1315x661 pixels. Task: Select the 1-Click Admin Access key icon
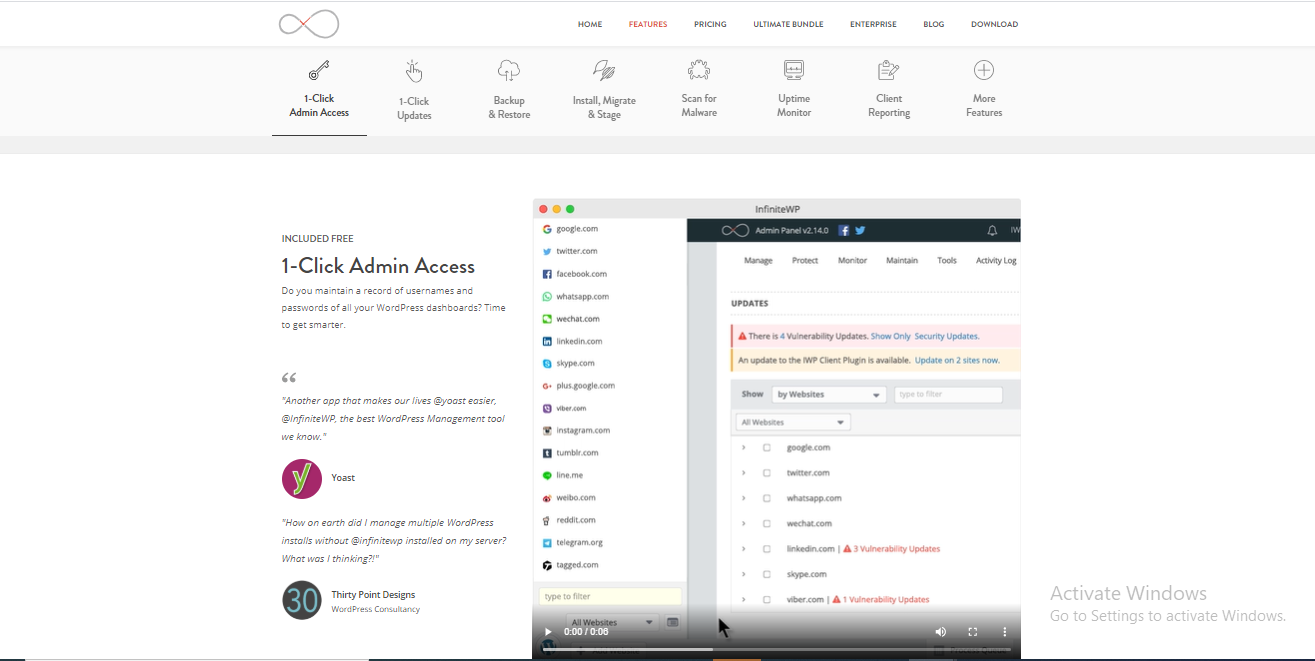tap(319, 70)
